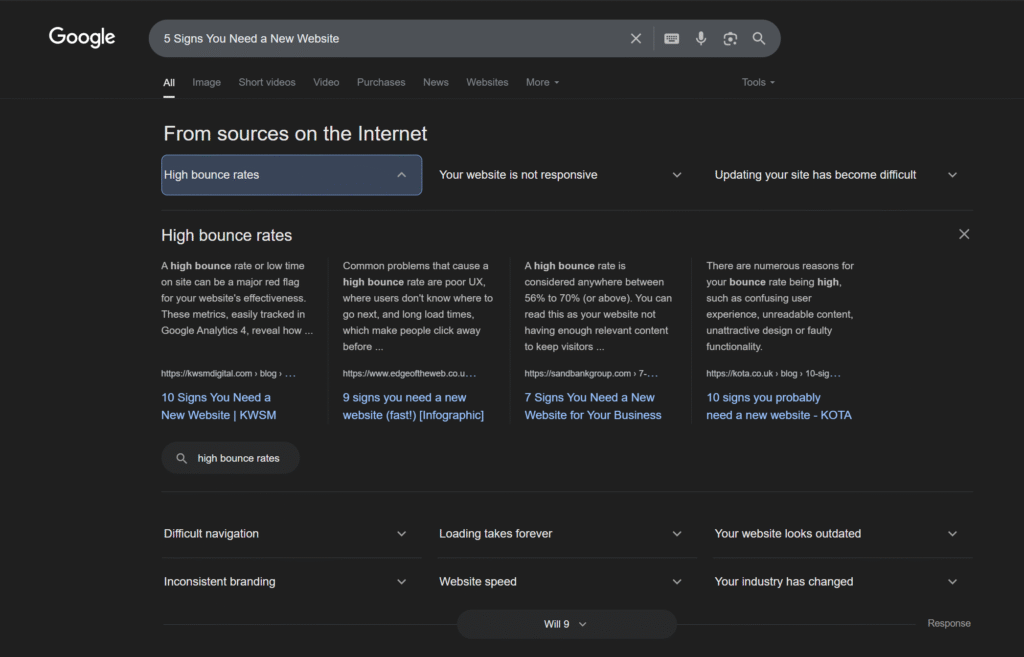Select the Purchases tab

(381, 82)
